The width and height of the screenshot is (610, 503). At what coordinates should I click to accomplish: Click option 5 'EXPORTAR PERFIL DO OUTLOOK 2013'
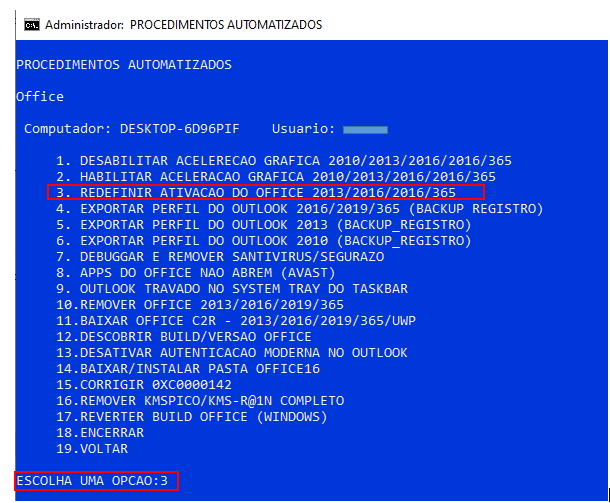264,224
